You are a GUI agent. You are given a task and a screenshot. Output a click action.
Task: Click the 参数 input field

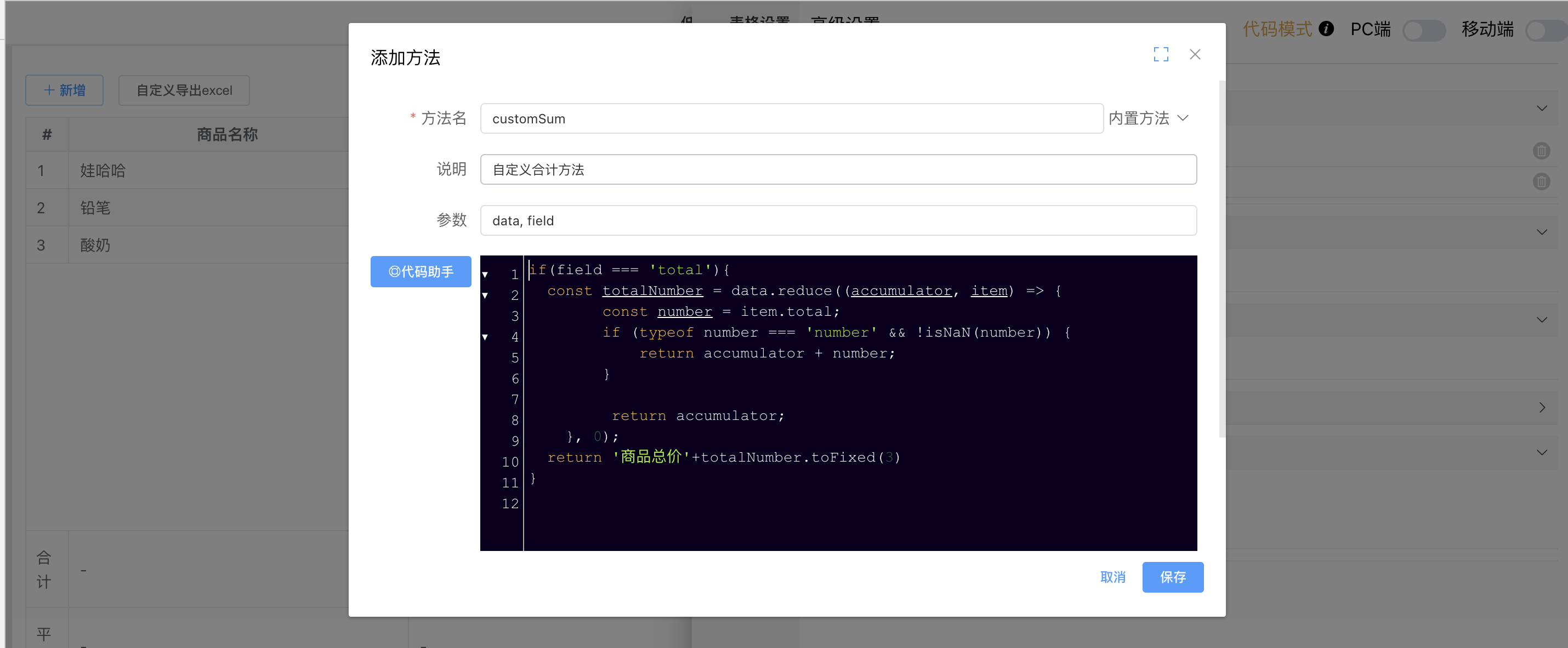pos(838,220)
